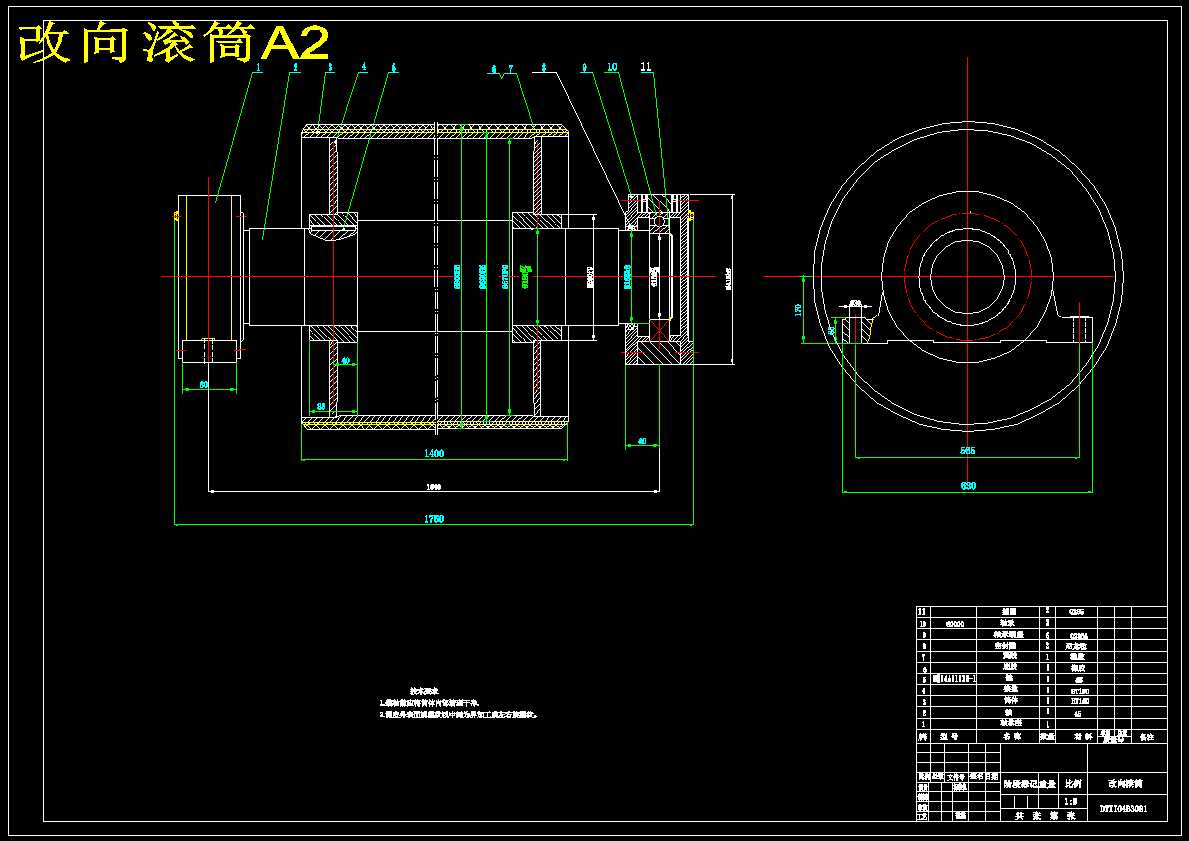1189x841 pixels.
Task: Click part balloon number 4 above the drum
Action: (364, 67)
